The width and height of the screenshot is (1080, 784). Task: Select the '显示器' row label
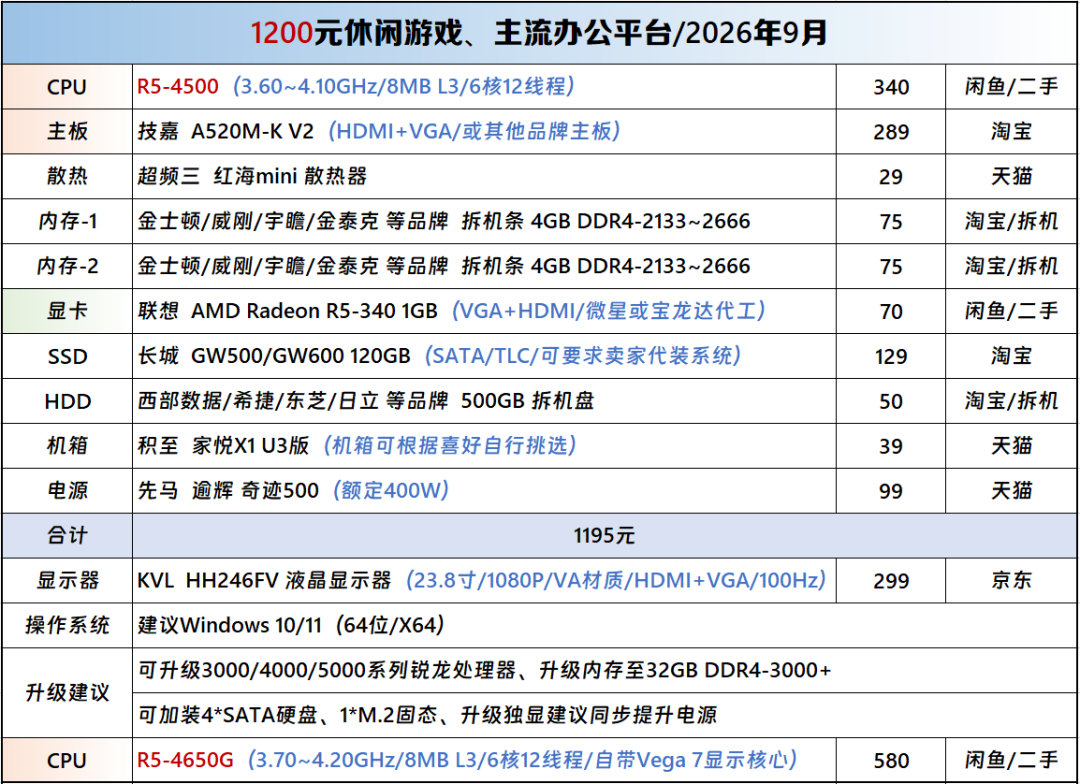pyautogui.click(x=68, y=580)
